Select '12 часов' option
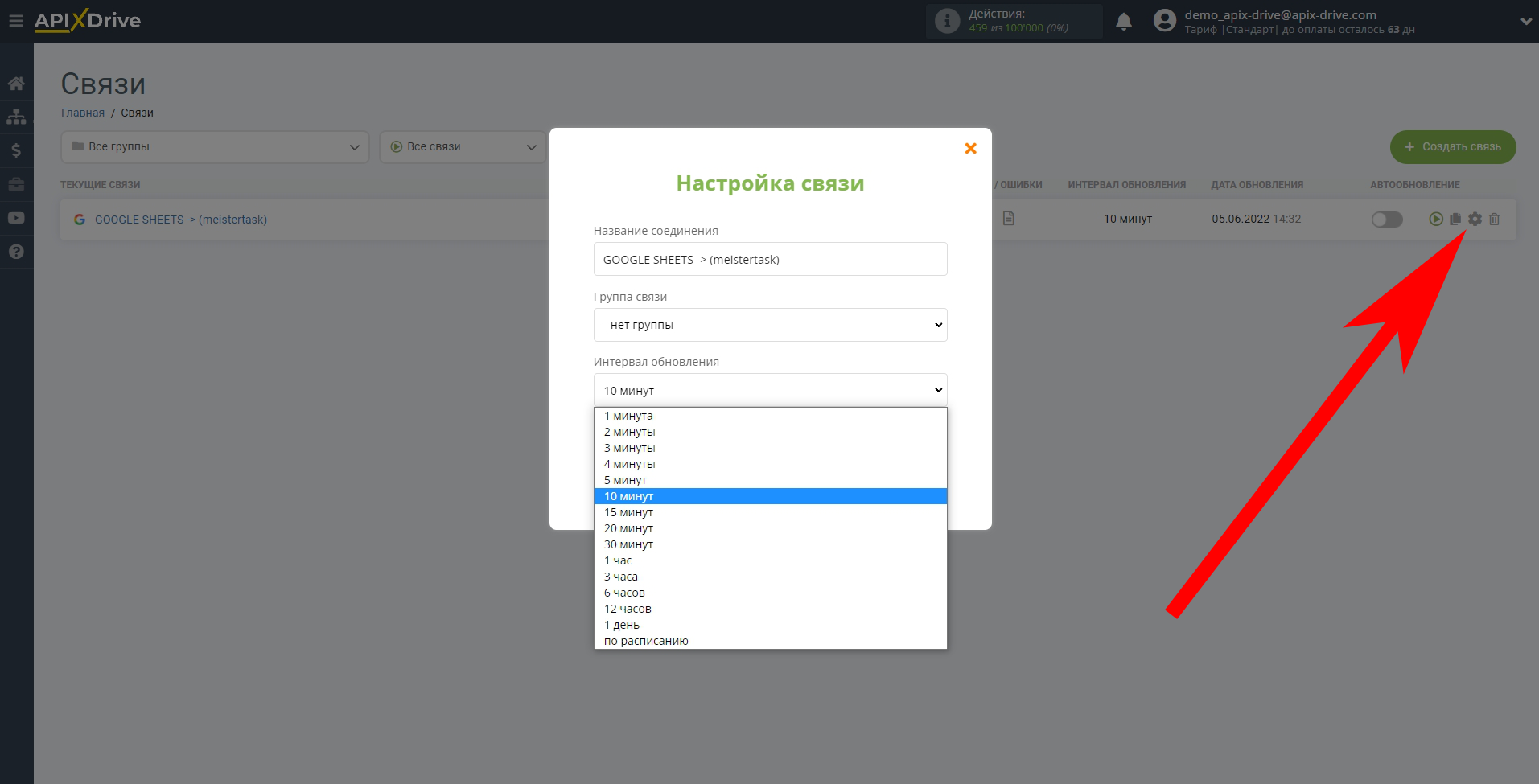This screenshot has height=784, width=1539. click(x=770, y=609)
